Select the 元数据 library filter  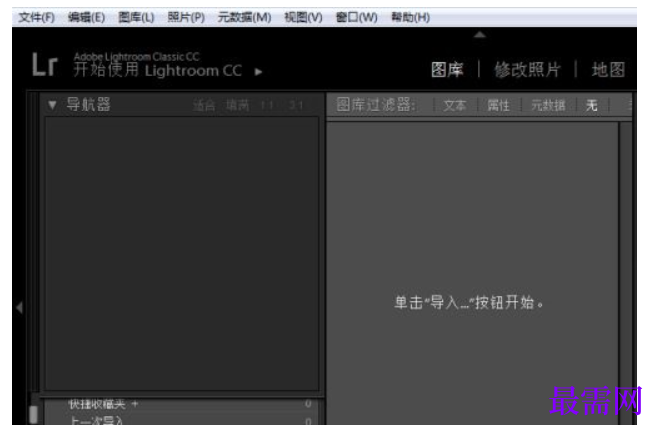548,105
